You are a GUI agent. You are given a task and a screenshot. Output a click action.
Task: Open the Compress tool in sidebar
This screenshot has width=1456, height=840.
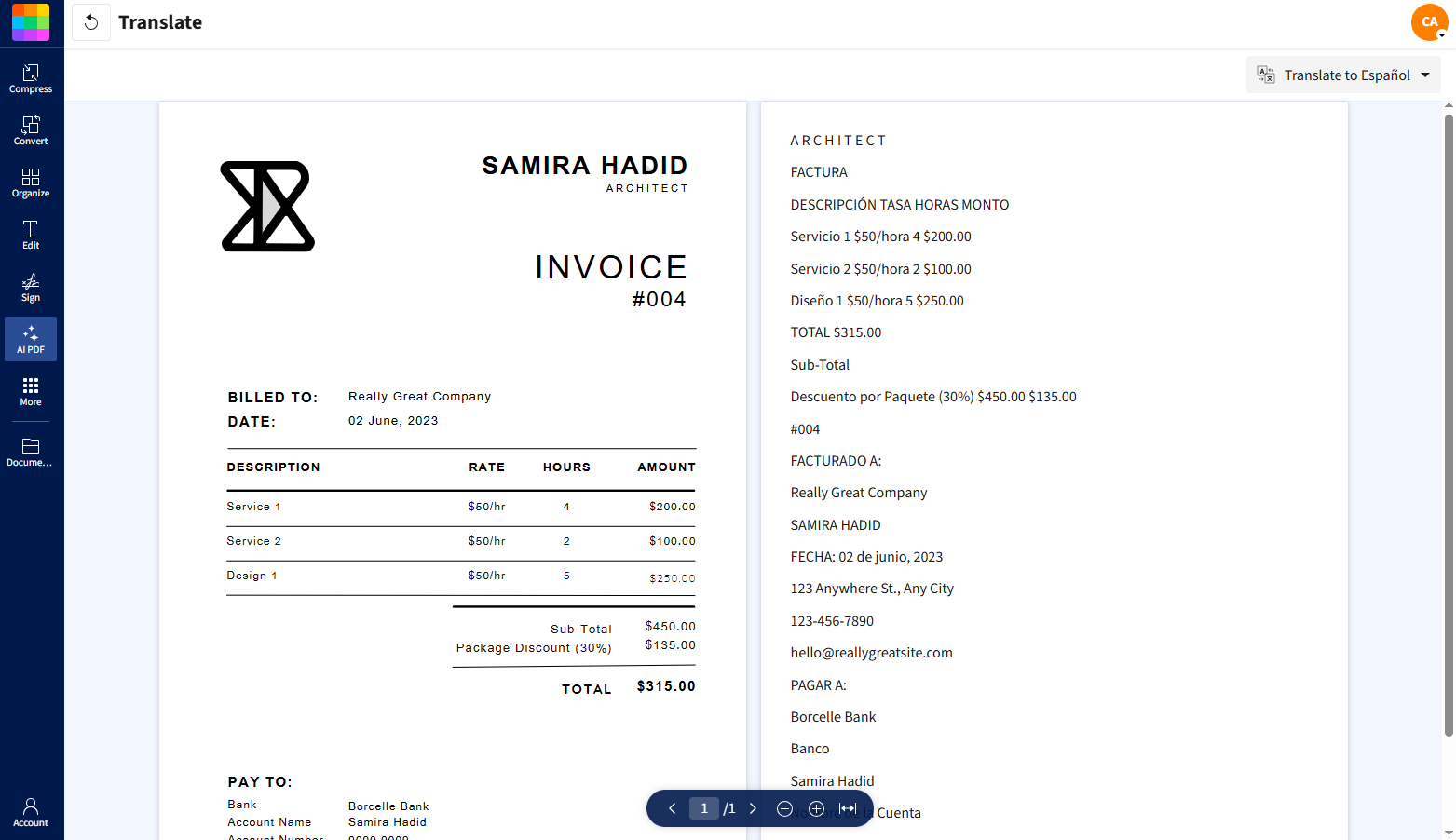click(x=31, y=78)
